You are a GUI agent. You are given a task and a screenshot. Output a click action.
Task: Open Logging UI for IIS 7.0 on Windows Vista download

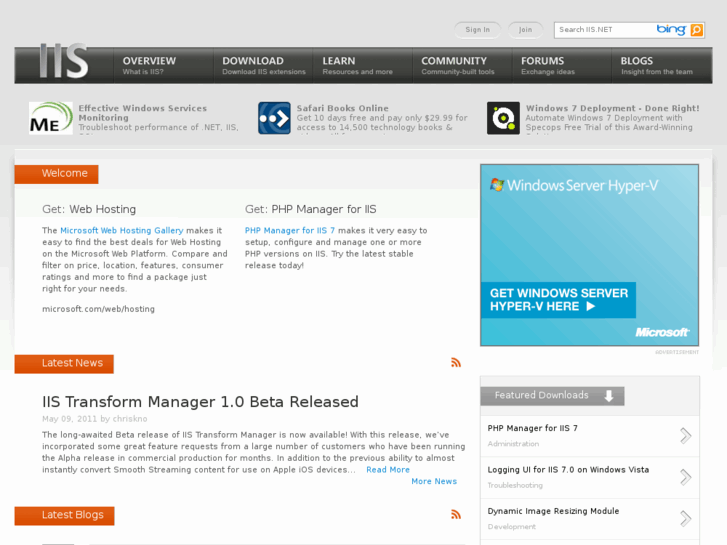[x=568, y=469]
